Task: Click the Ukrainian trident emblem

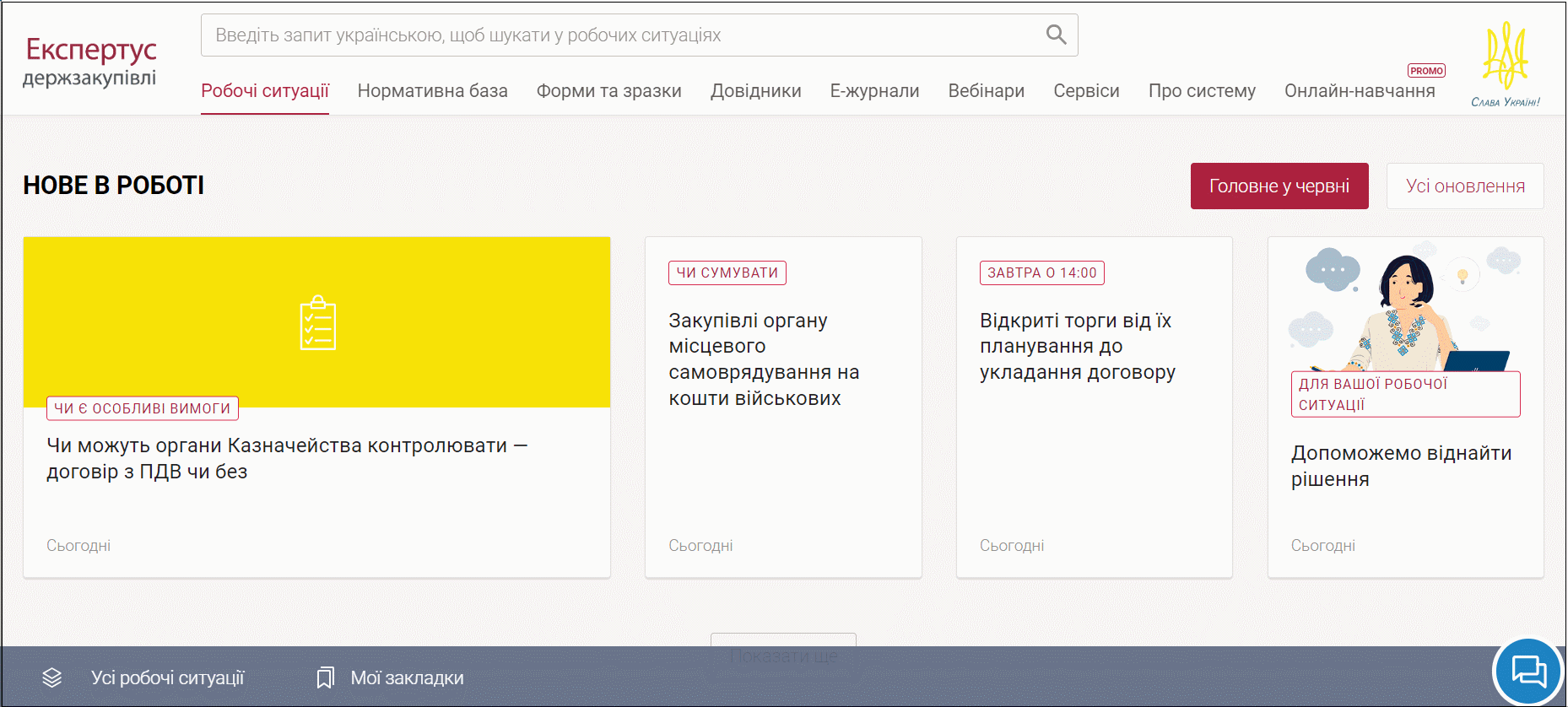Action: click(x=1505, y=57)
